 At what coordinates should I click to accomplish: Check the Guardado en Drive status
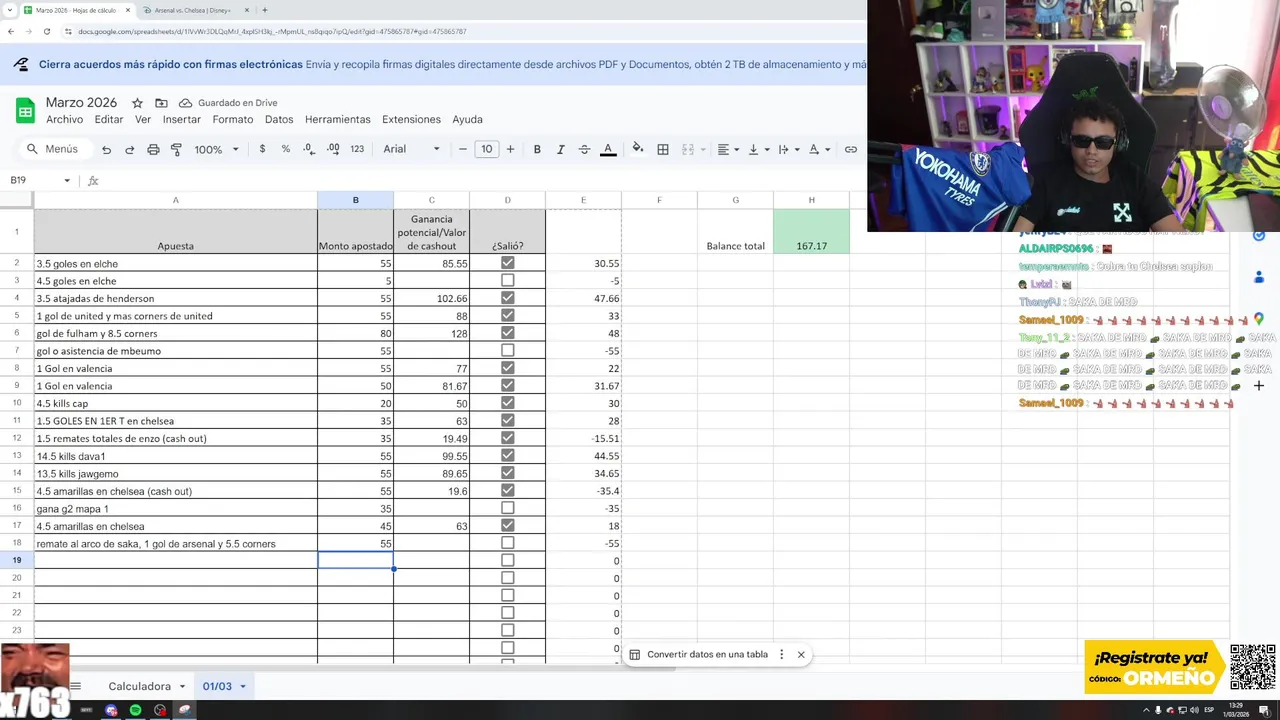(228, 103)
